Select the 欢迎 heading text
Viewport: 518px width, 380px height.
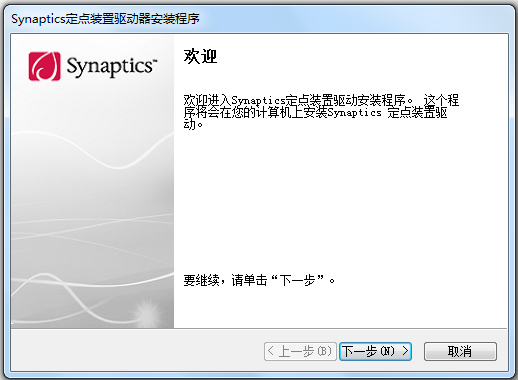pyautogui.click(x=200, y=56)
